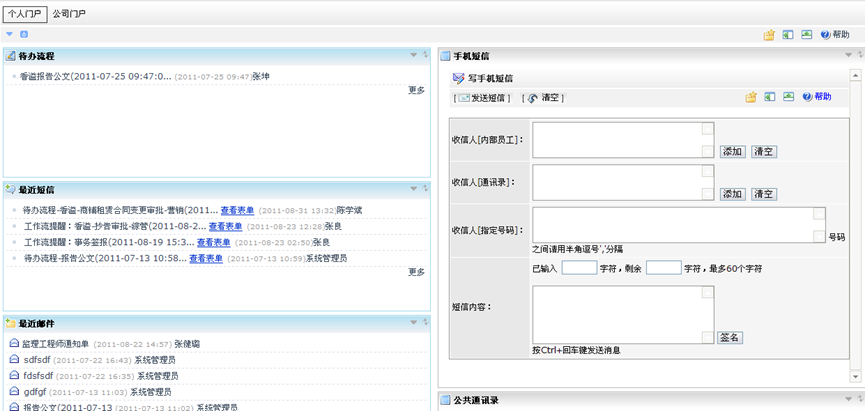
Task: Switch to the 公司门户 tab
Action: (69, 13)
